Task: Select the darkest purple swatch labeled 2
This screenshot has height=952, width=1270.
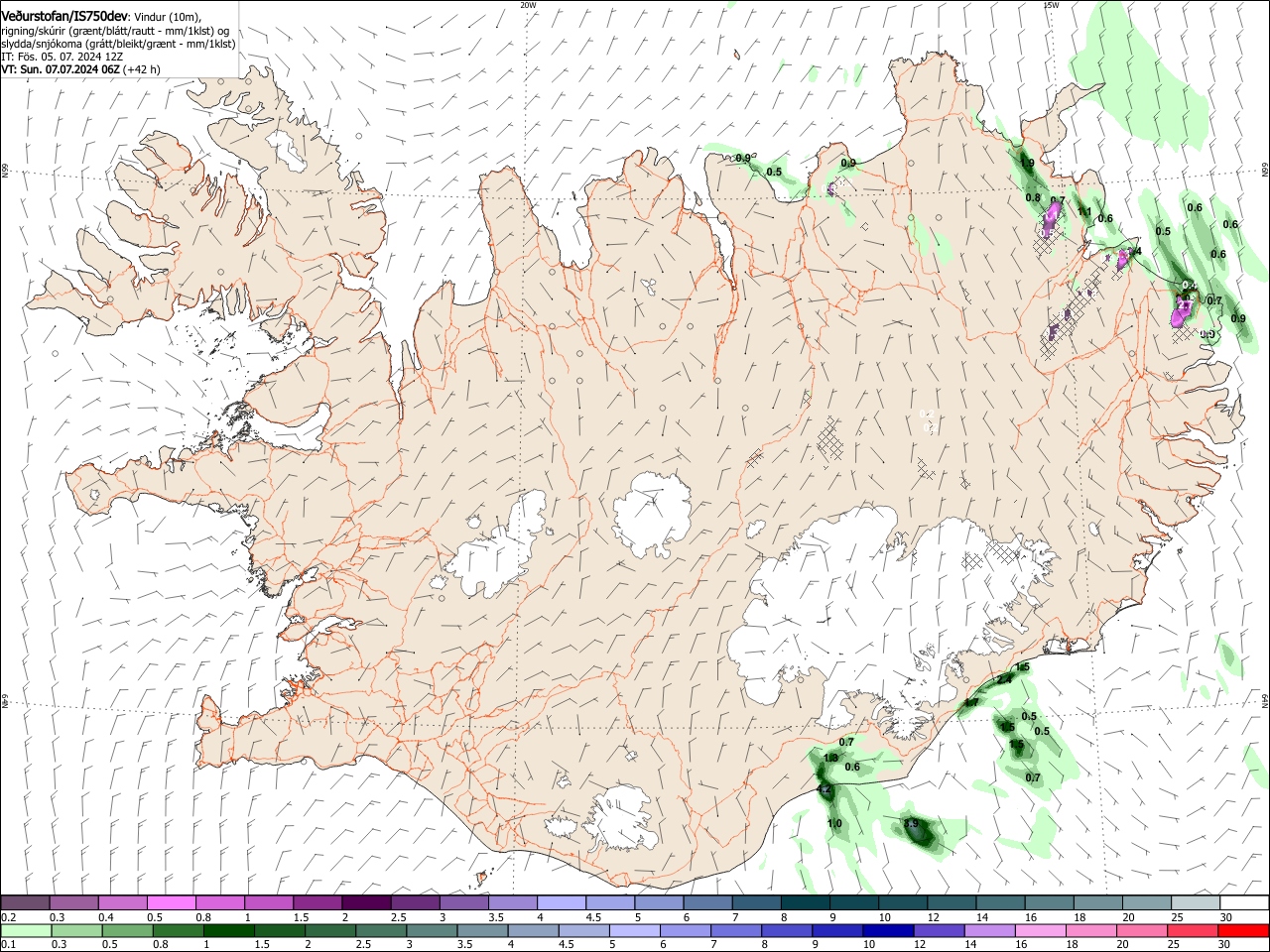Action: [366, 902]
